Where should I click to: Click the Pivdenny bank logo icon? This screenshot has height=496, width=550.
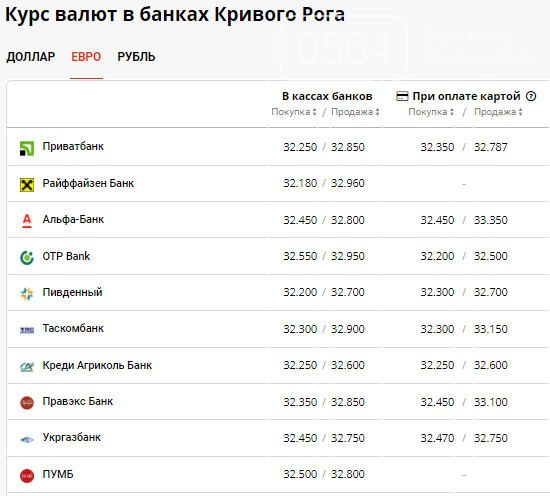click(27, 294)
